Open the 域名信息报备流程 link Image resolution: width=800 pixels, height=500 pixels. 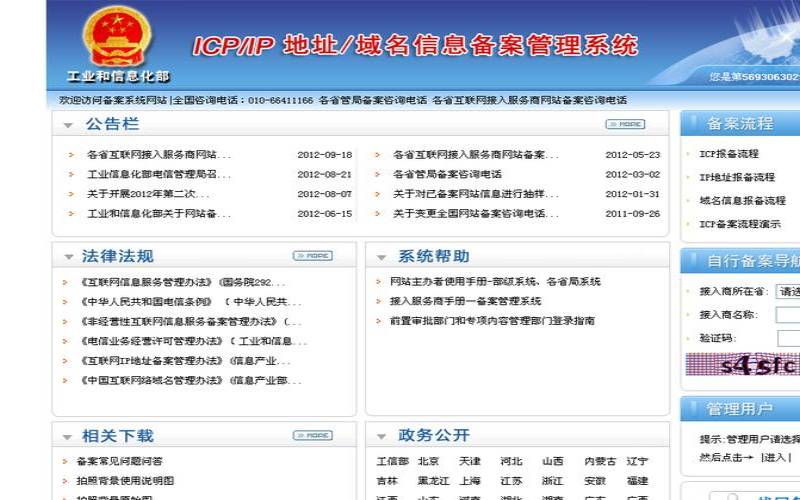742,200
